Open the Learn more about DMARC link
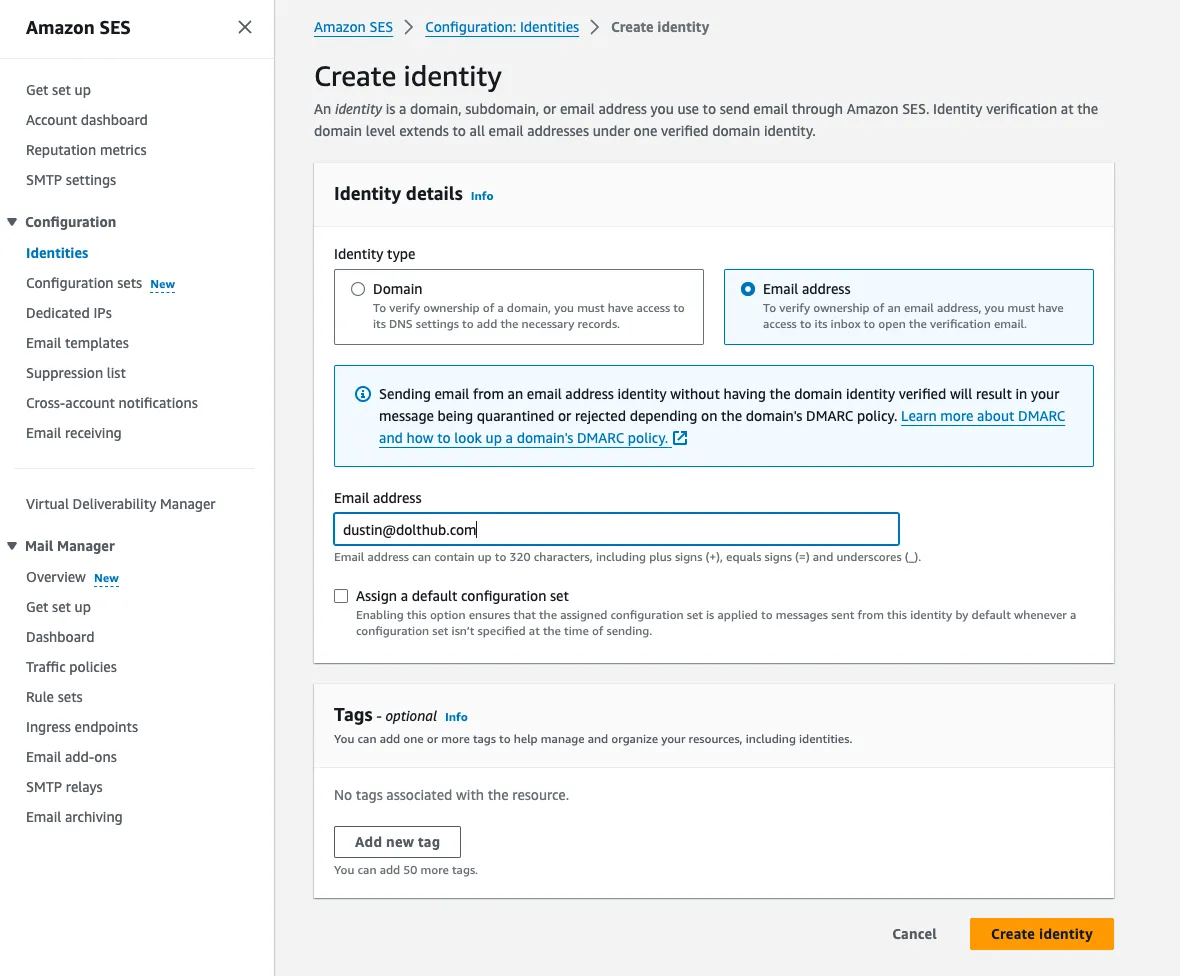 tap(982, 416)
